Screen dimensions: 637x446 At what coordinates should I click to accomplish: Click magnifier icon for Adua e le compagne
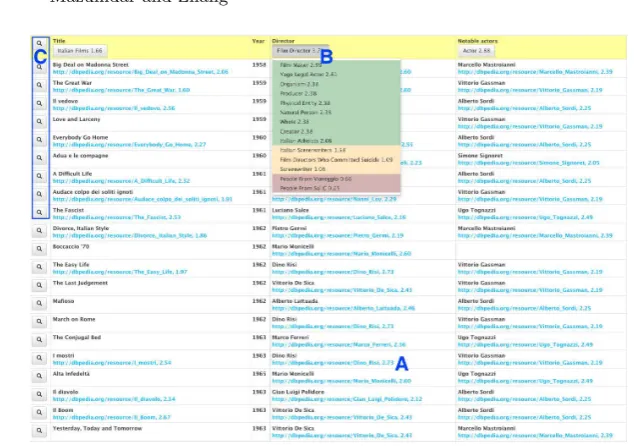(39, 158)
